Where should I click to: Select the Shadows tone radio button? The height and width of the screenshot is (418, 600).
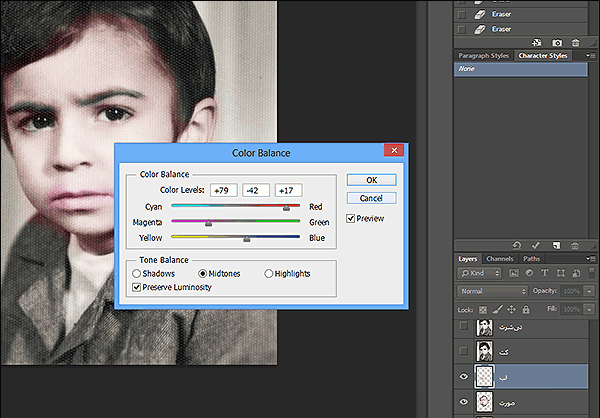[136, 273]
